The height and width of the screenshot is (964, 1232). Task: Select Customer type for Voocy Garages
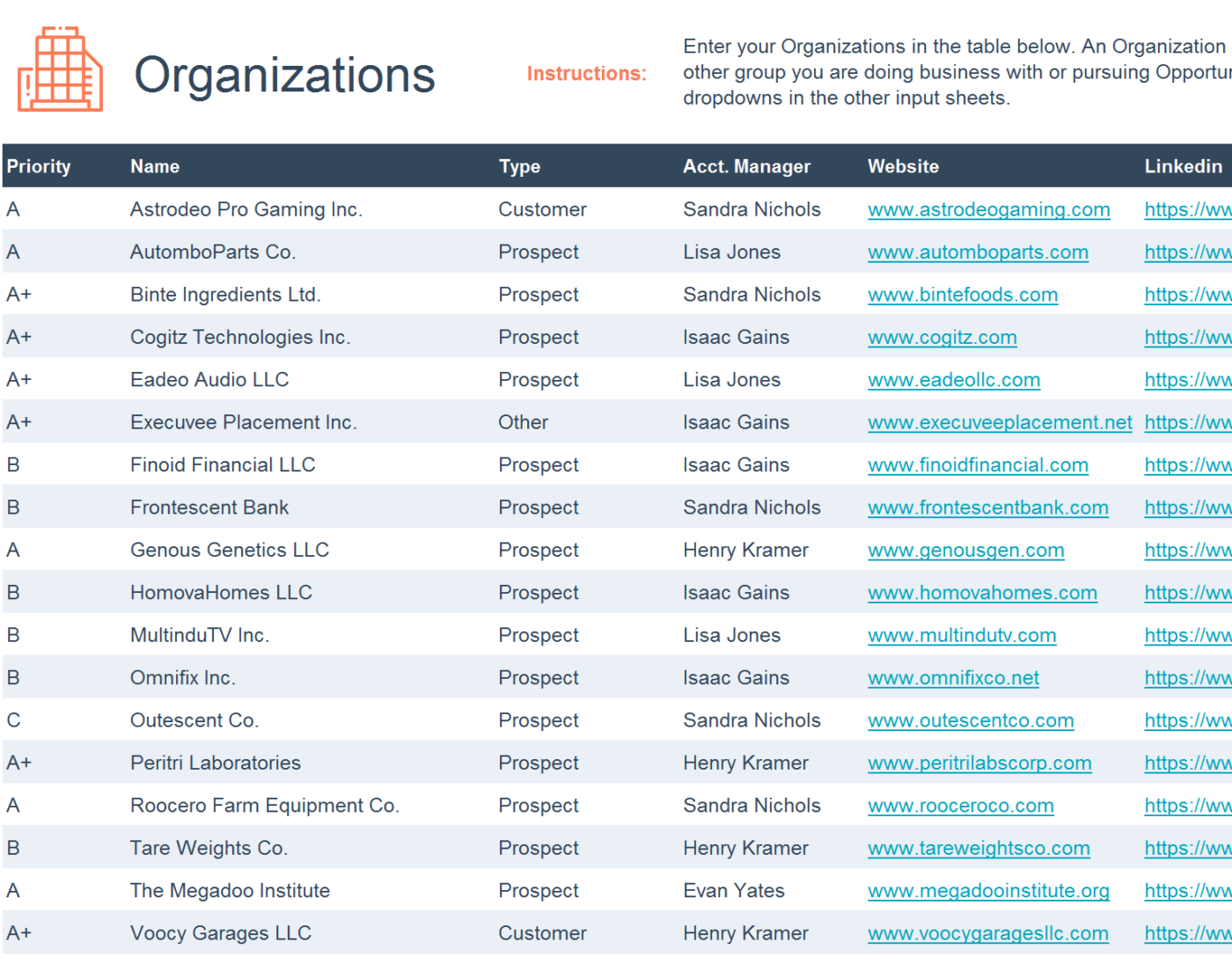(x=542, y=933)
